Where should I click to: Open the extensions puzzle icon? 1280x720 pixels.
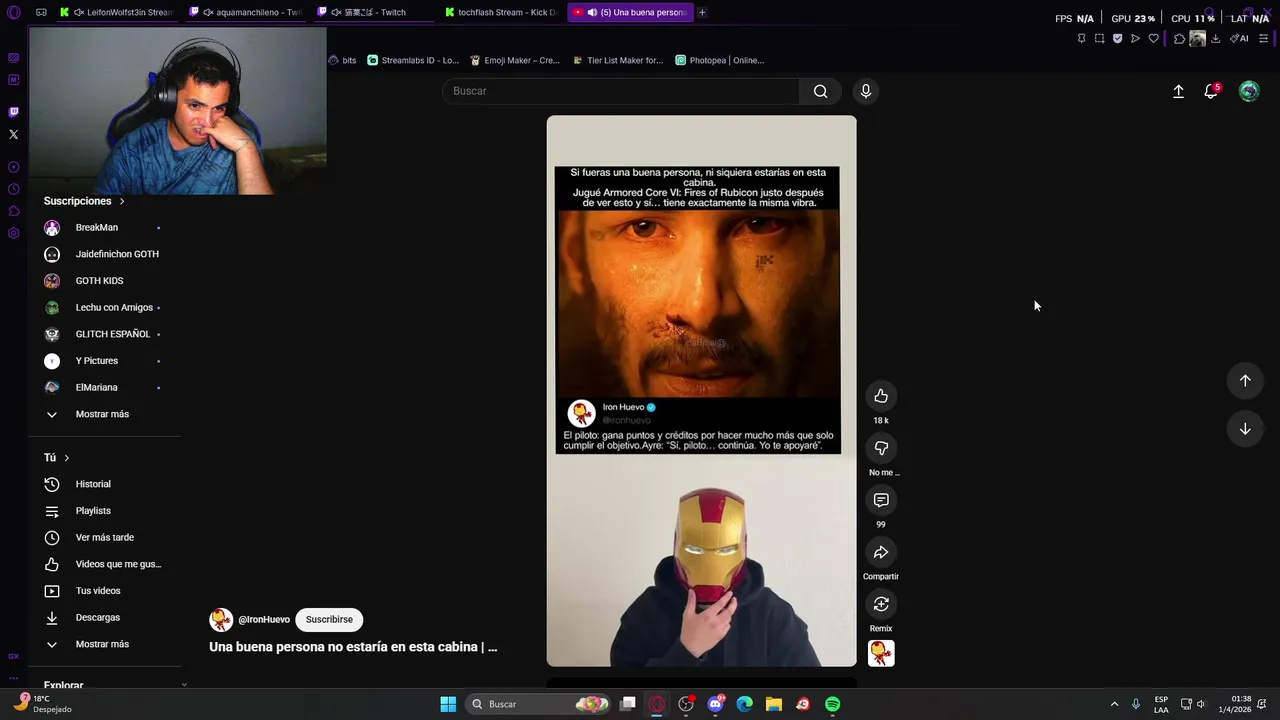tap(1179, 38)
